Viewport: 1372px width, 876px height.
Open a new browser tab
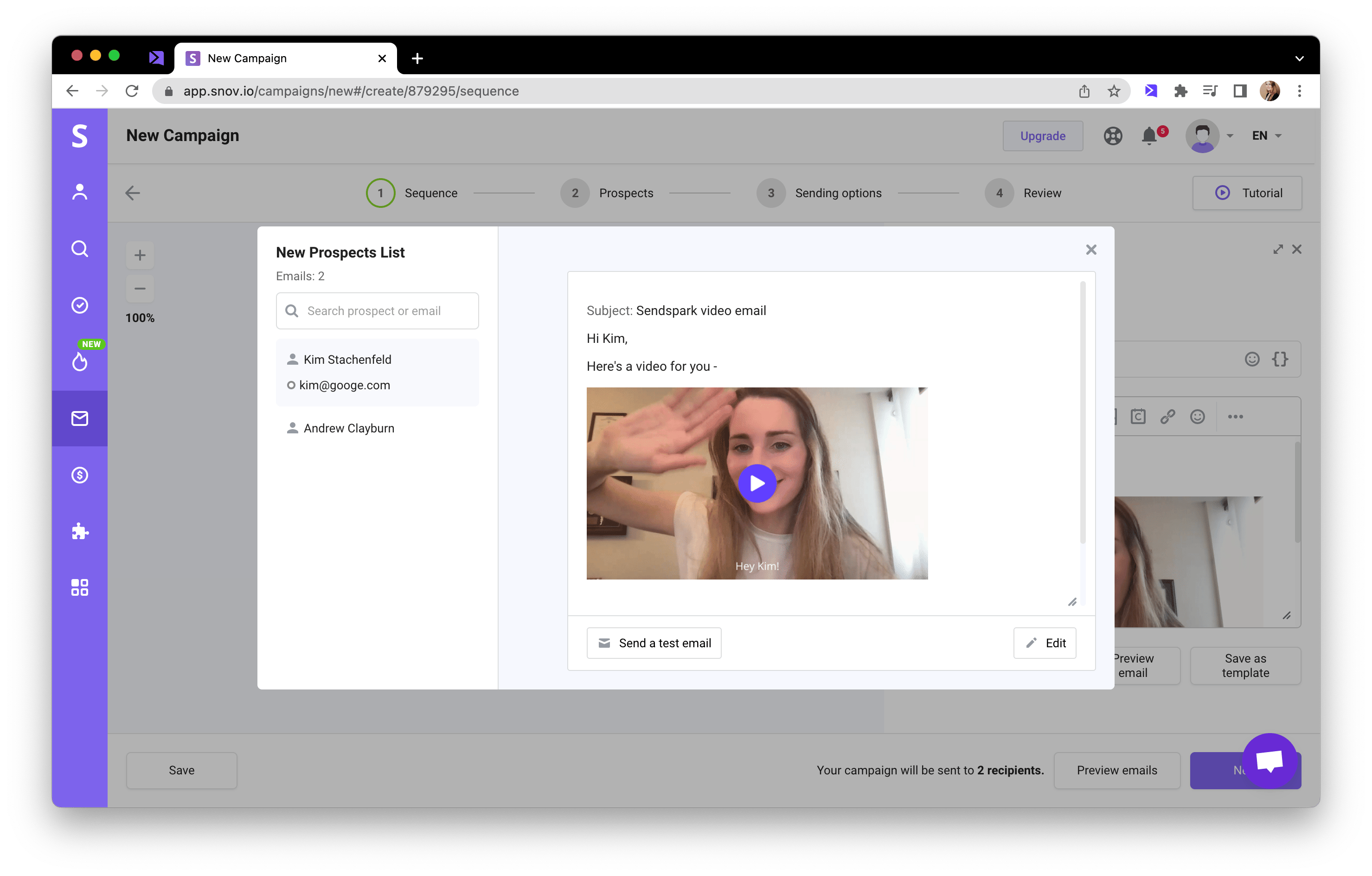(x=417, y=58)
